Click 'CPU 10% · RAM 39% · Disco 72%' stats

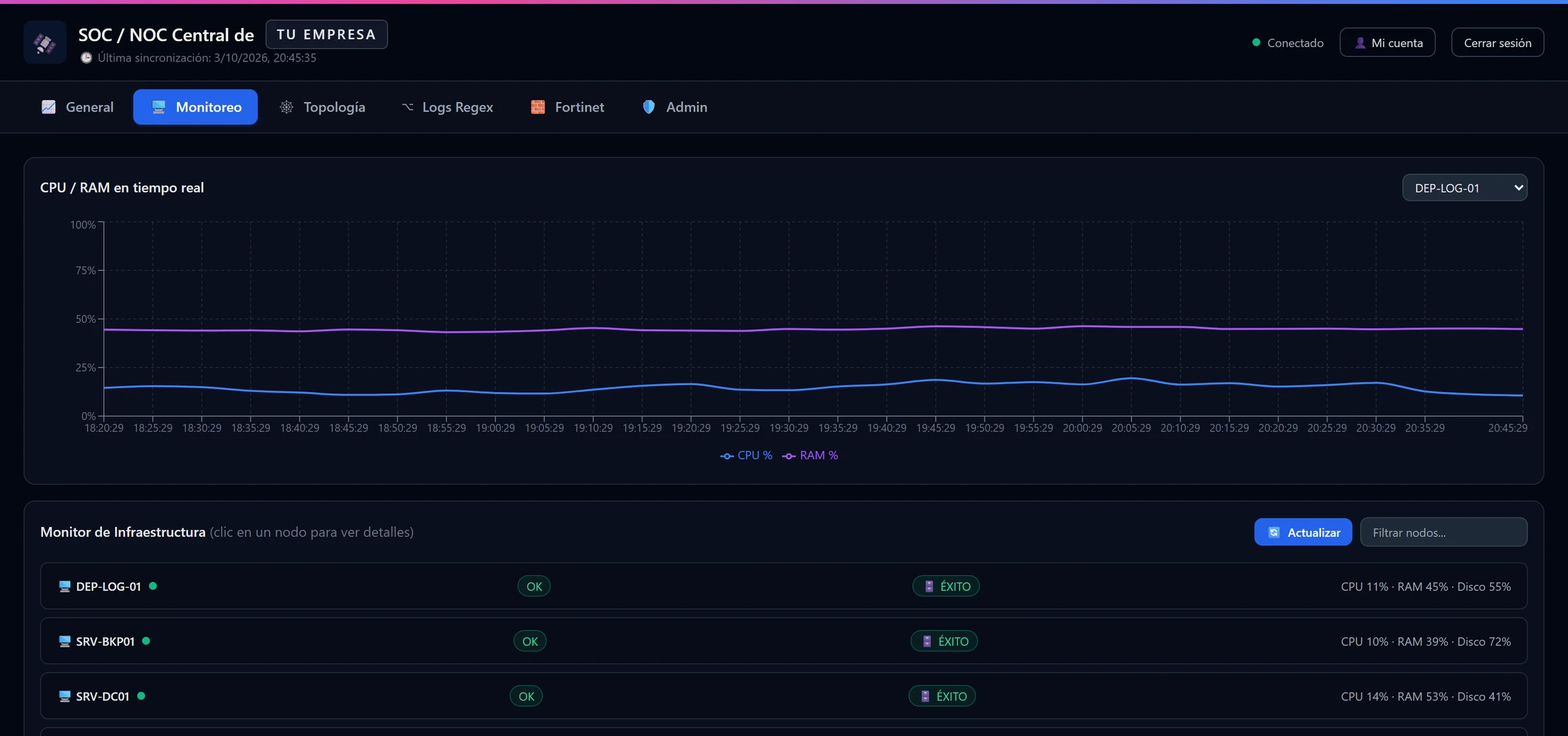coord(1426,642)
